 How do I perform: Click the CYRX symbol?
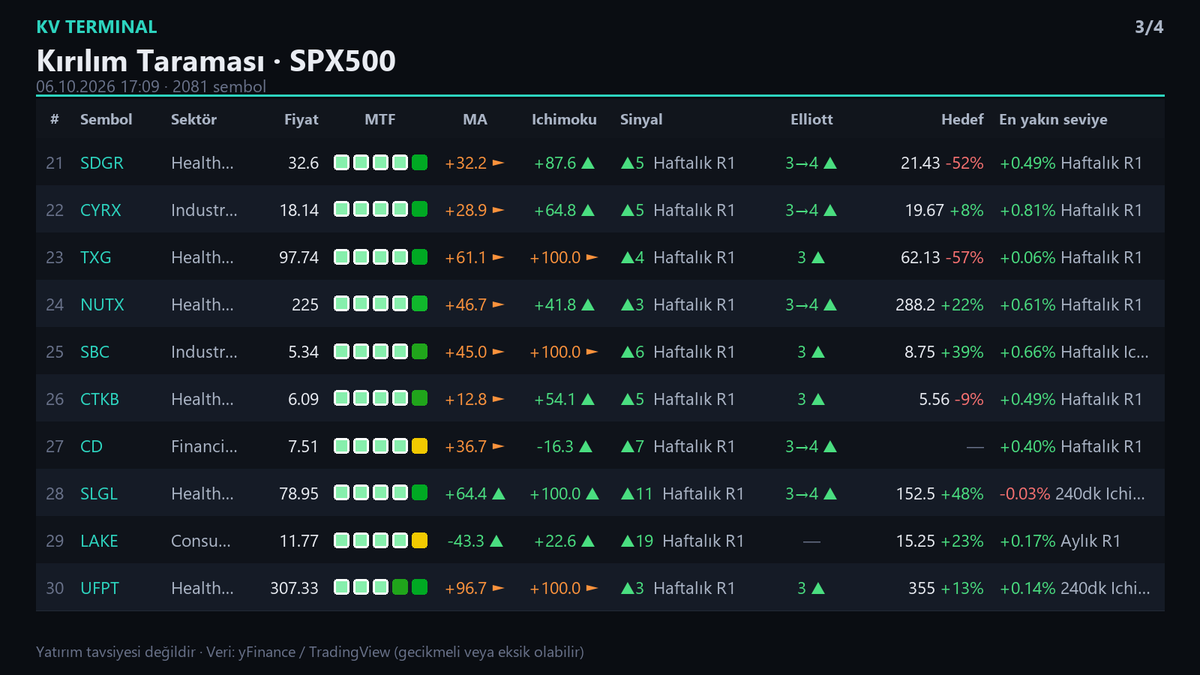pos(102,210)
